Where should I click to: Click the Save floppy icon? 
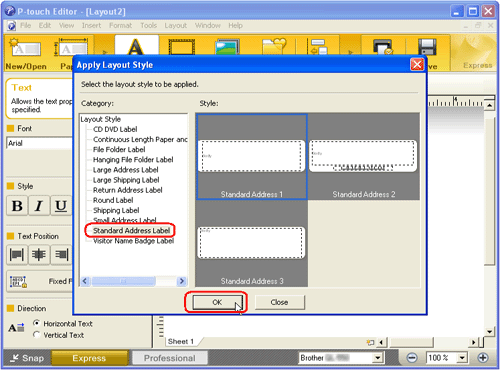pyautogui.click(x=427, y=47)
